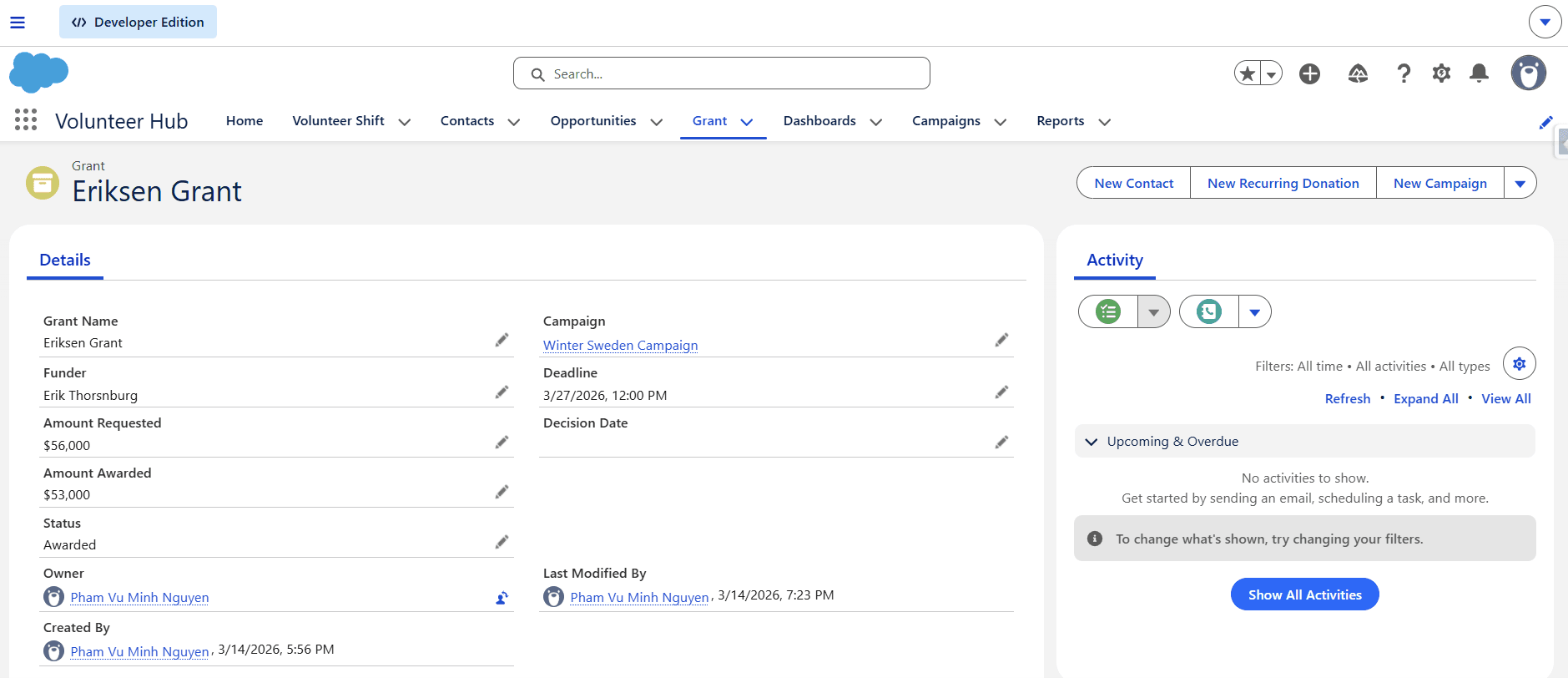
Task: Edit the Amount Awarded field
Action: (x=502, y=492)
